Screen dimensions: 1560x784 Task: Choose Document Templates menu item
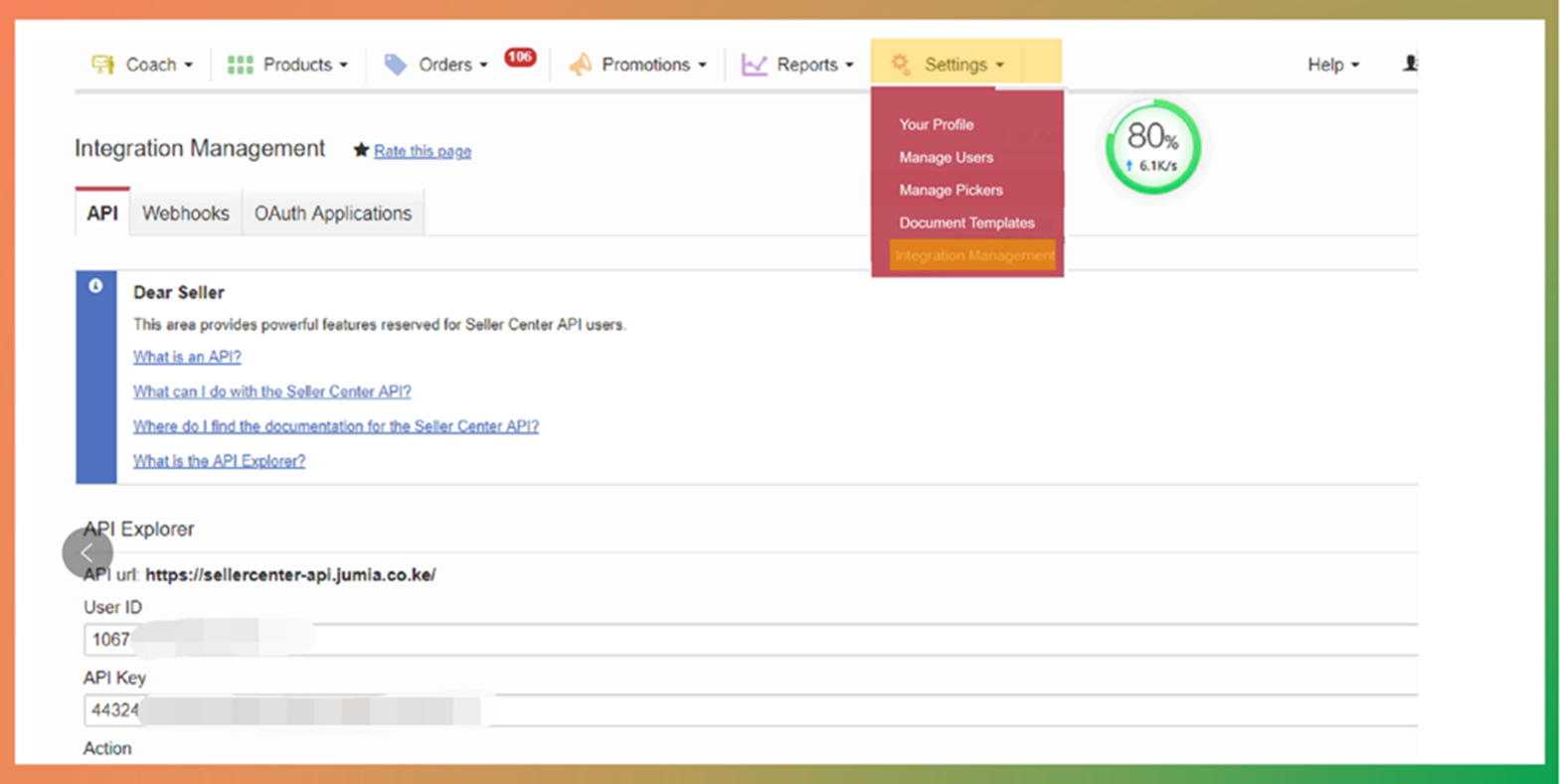coord(966,223)
